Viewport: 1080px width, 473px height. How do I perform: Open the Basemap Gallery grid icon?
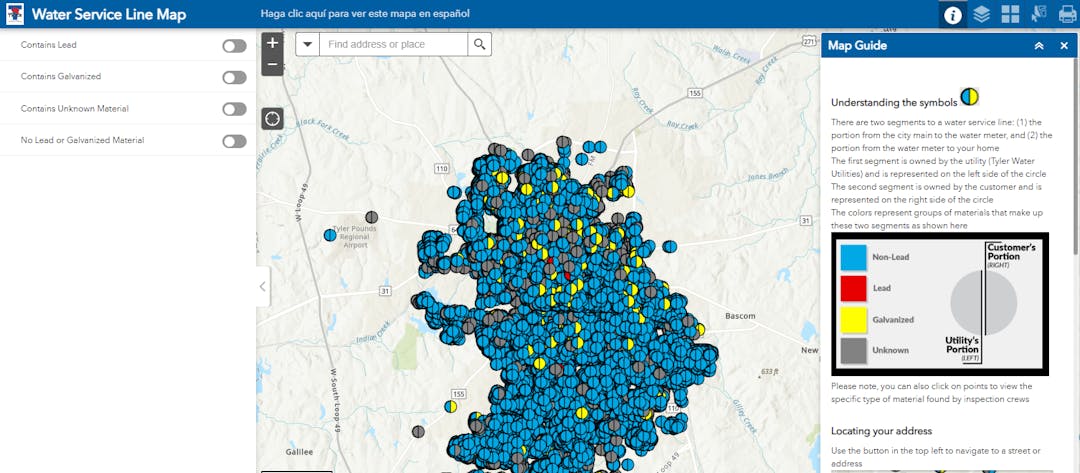coord(1010,14)
